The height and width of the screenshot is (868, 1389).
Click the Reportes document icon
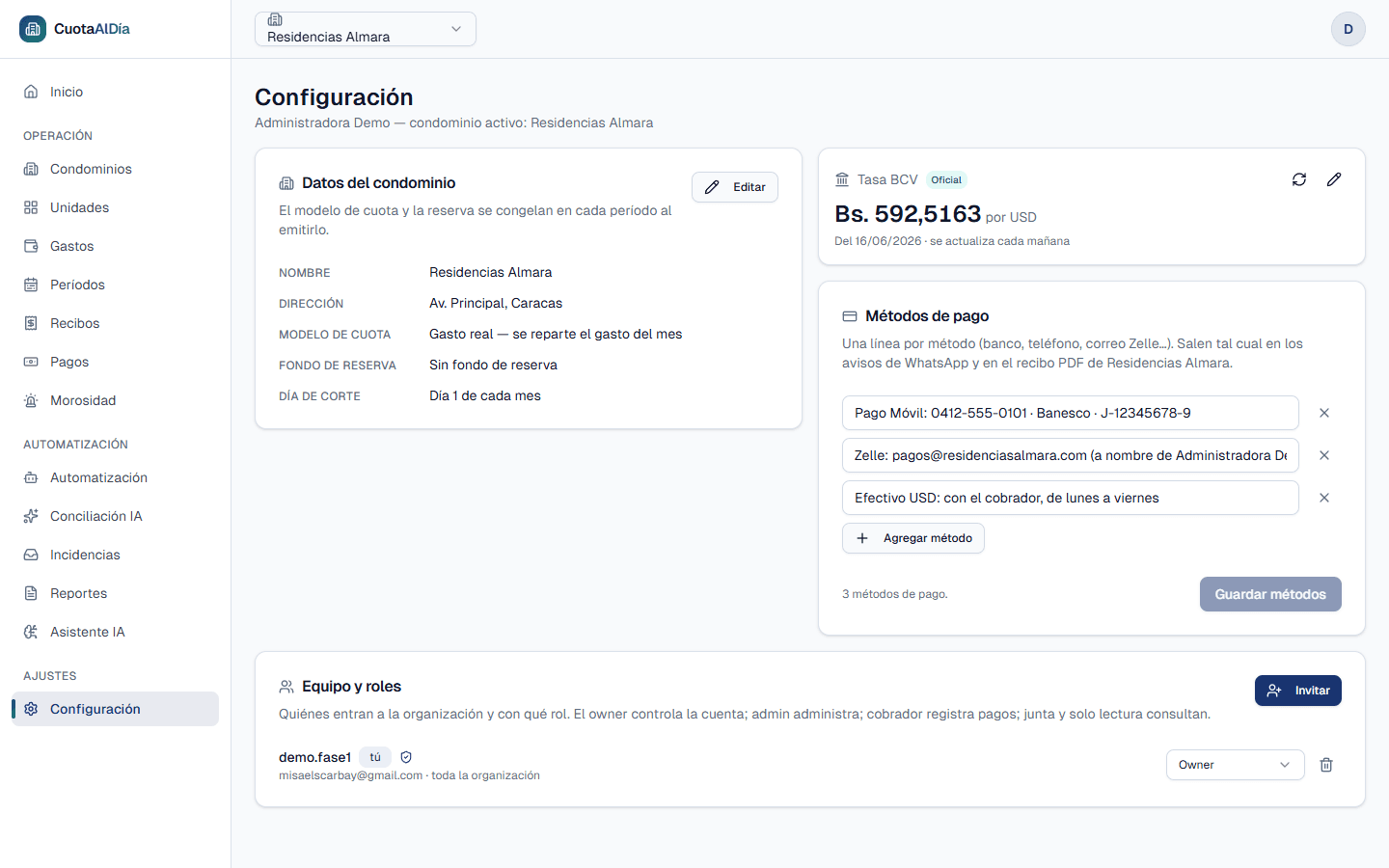point(31,593)
